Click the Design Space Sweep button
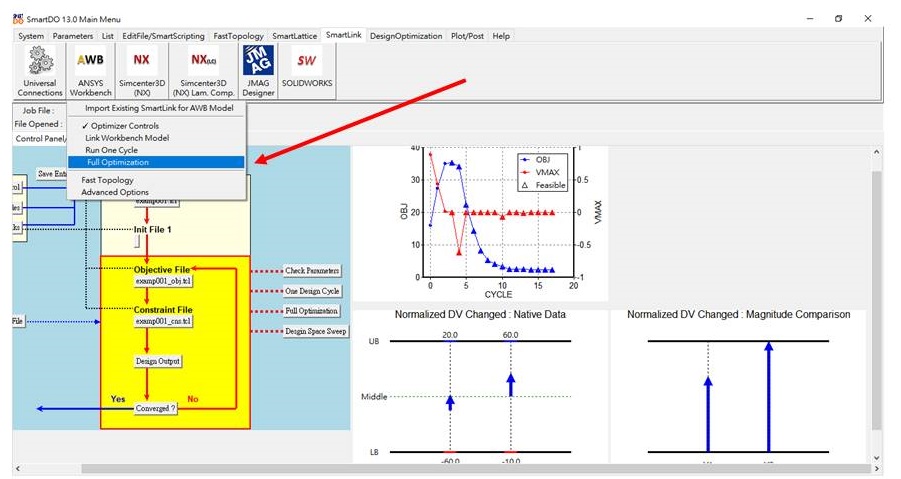 tap(314, 331)
